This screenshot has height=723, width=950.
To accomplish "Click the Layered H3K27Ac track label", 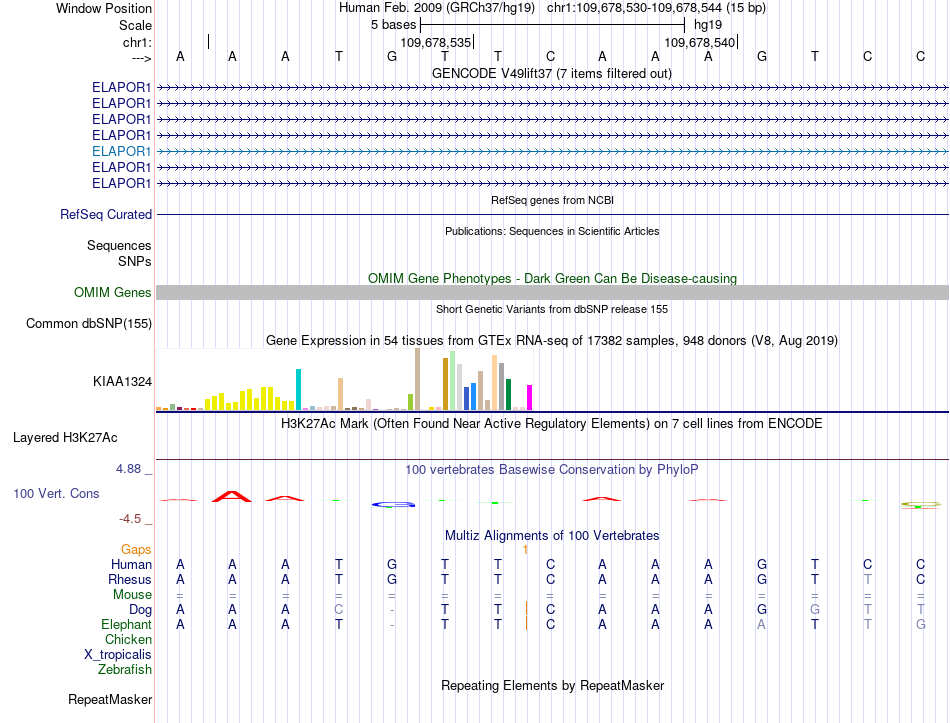I will click(x=65, y=438).
